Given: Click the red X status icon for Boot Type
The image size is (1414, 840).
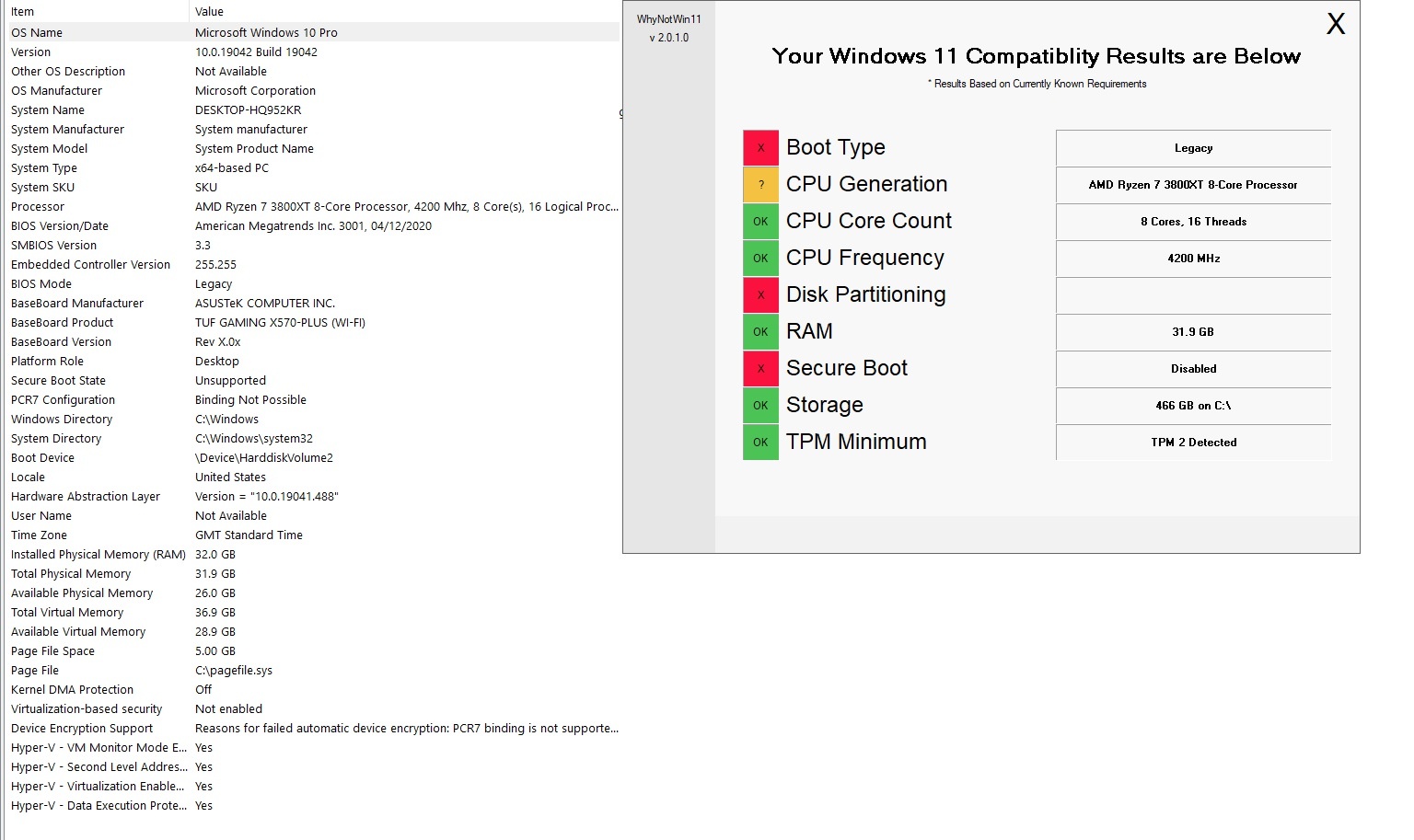Looking at the screenshot, I should coord(760,147).
